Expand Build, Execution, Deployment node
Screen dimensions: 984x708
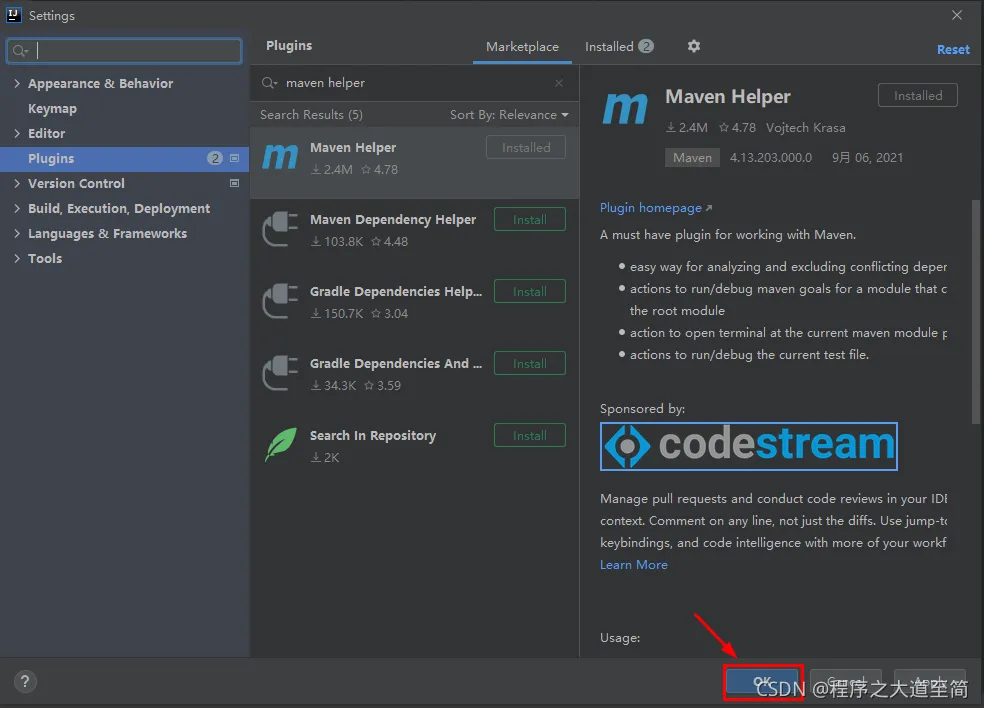[x=17, y=208]
